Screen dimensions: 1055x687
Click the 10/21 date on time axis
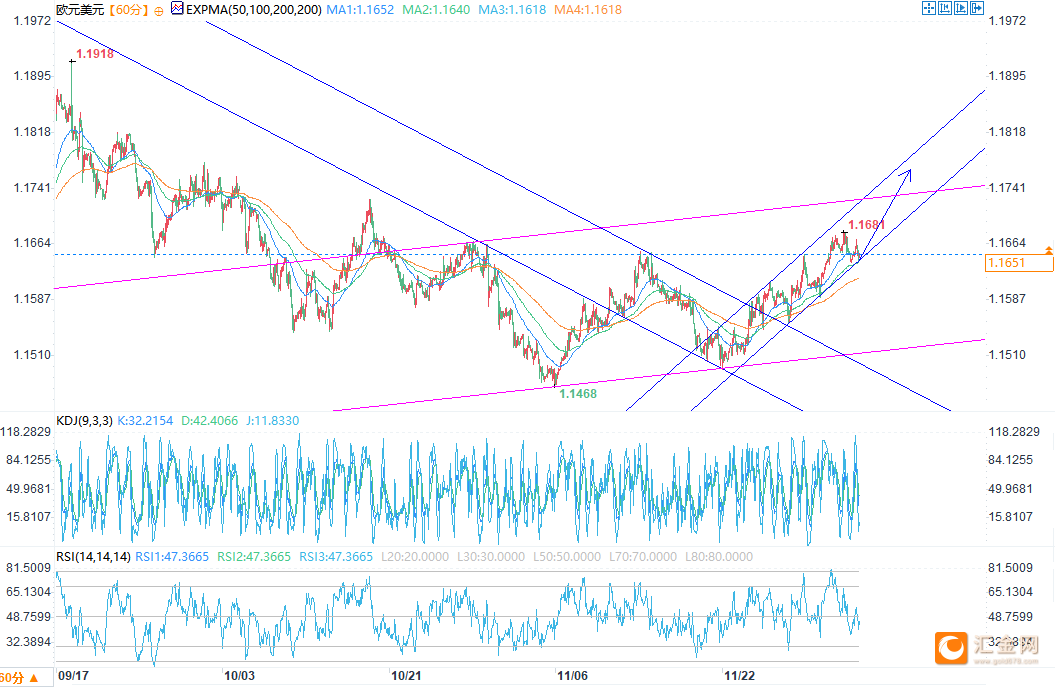tap(406, 676)
